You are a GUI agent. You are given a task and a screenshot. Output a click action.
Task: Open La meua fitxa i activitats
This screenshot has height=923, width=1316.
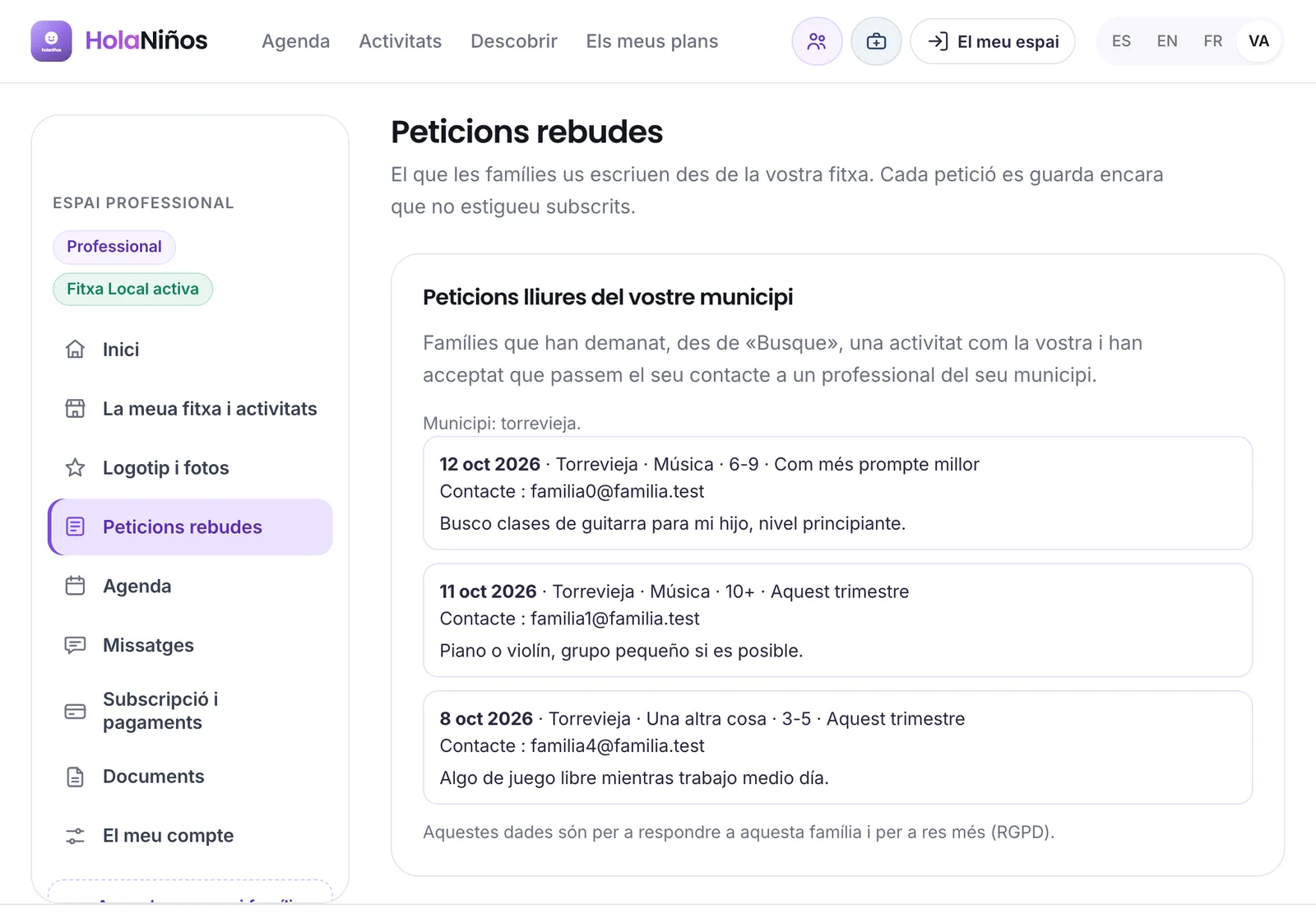click(191, 409)
